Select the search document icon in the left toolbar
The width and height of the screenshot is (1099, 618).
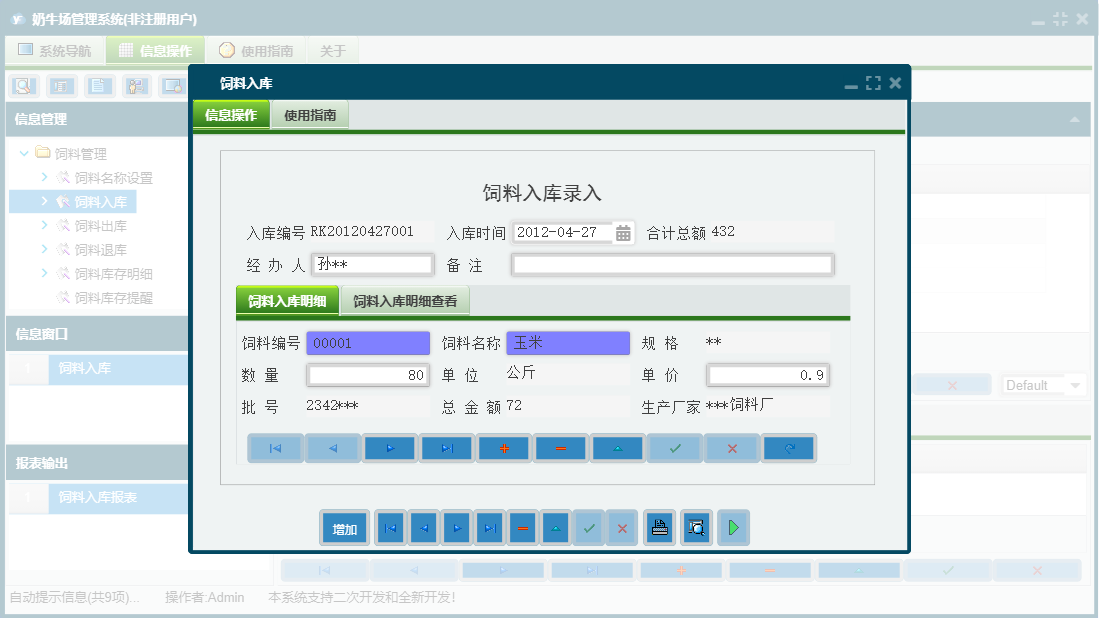click(22, 86)
